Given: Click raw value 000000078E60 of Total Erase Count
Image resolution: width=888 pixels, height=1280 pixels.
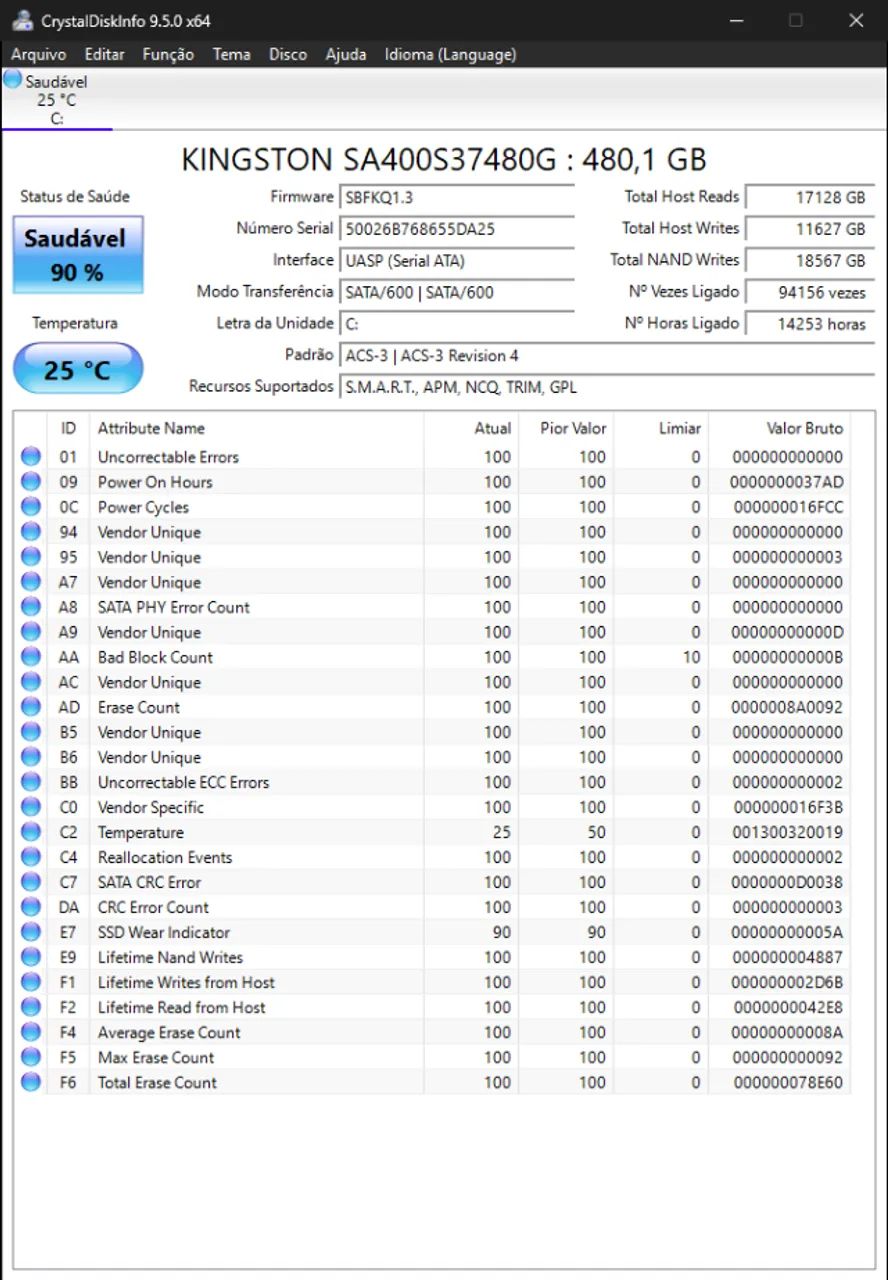Looking at the screenshot, I should pyautogui.click(x=788, y=1082).
